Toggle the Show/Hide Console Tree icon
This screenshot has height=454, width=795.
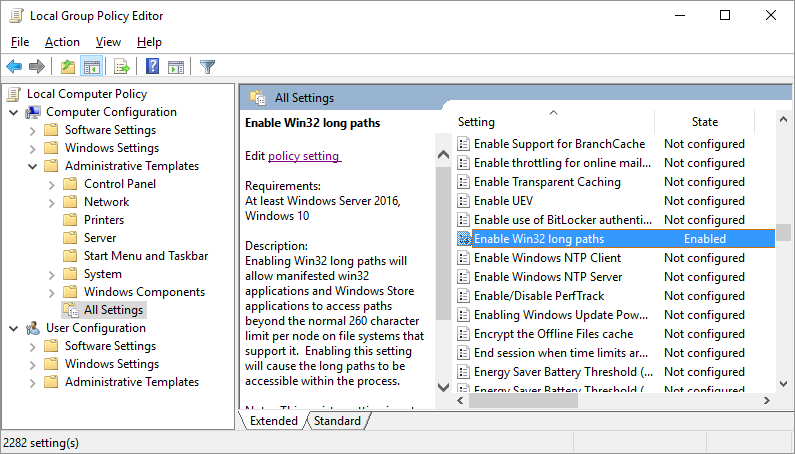[x=91, y=67]
